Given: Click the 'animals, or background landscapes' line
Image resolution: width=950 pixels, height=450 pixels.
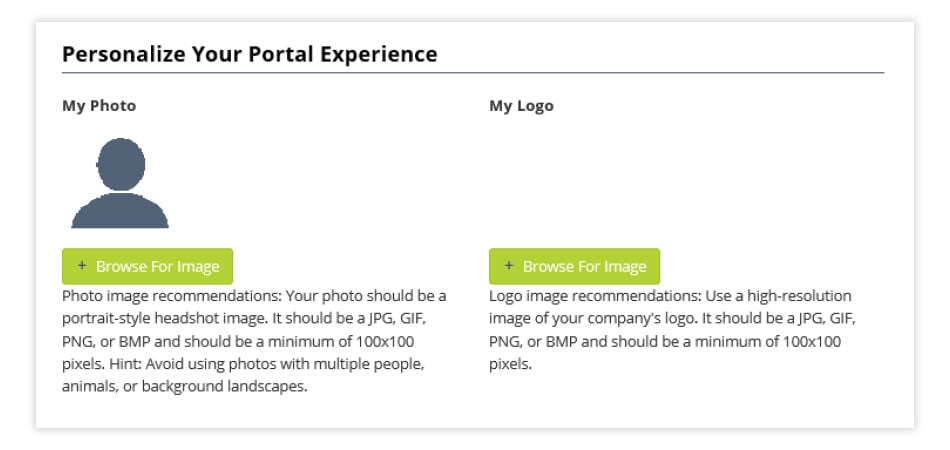Looking at the screenshot, I should coord(184,387).
